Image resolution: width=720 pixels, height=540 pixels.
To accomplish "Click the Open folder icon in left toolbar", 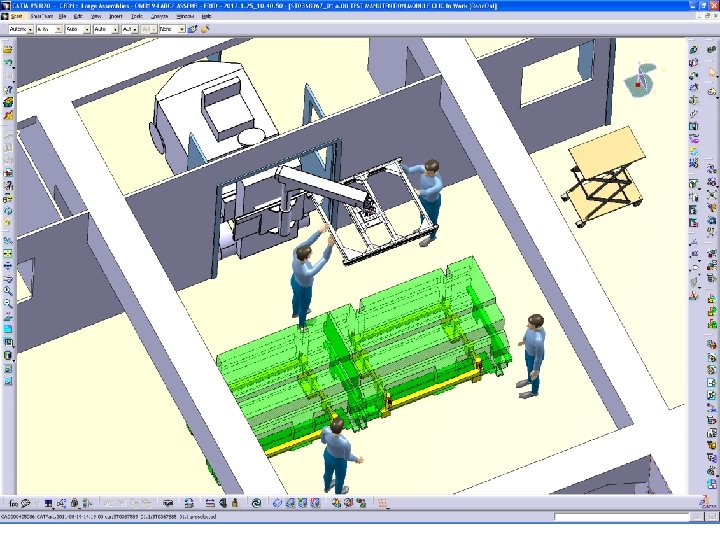I will 8,50.
